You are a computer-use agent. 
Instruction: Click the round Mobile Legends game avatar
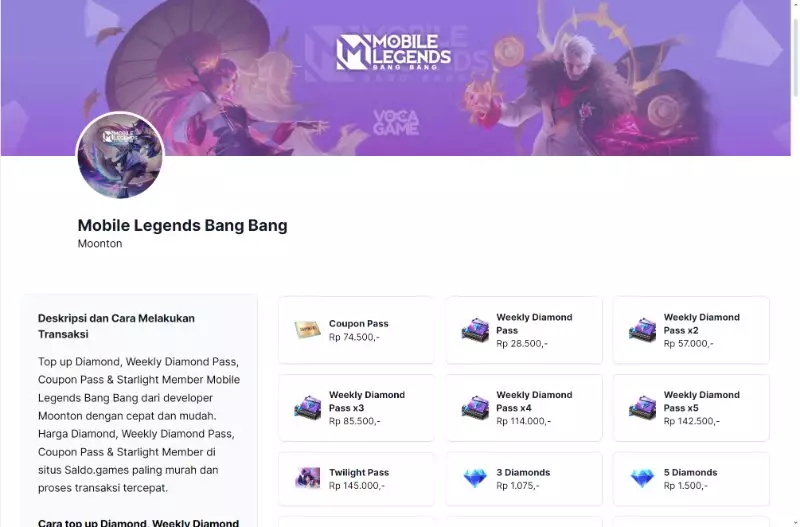click(x=120, y=155)
